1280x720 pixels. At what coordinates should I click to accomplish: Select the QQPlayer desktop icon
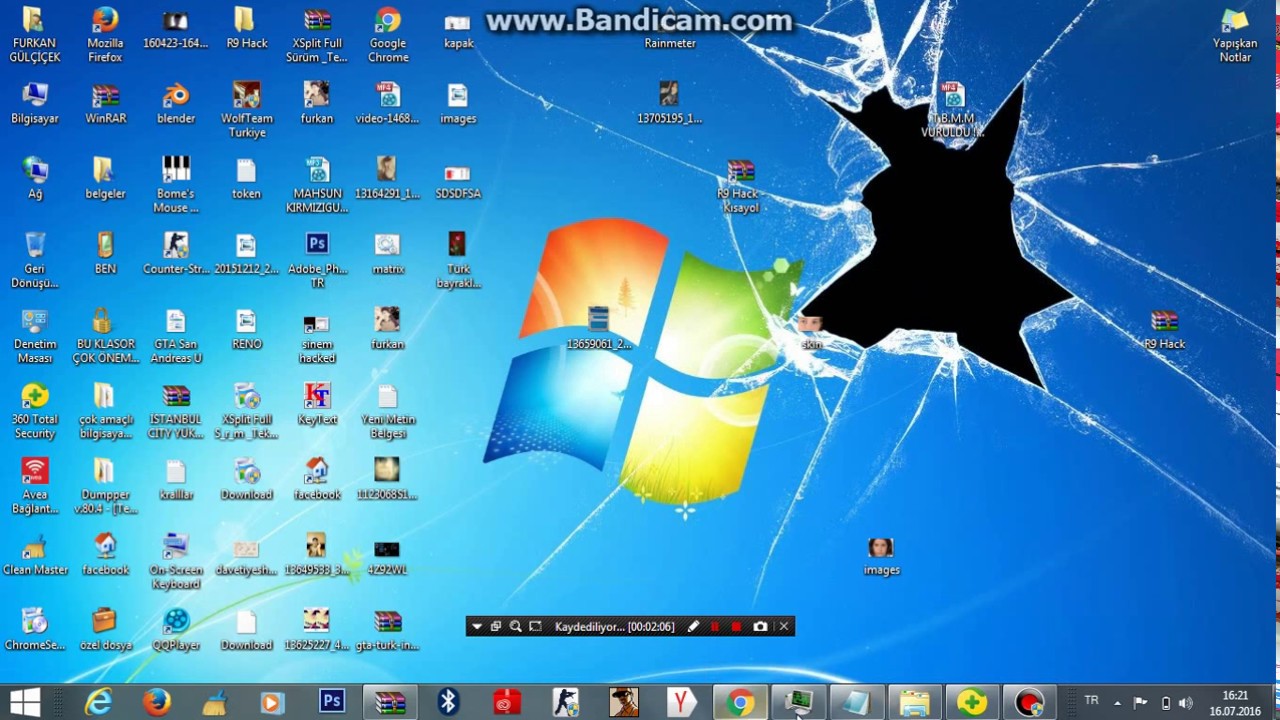point(176,630)
